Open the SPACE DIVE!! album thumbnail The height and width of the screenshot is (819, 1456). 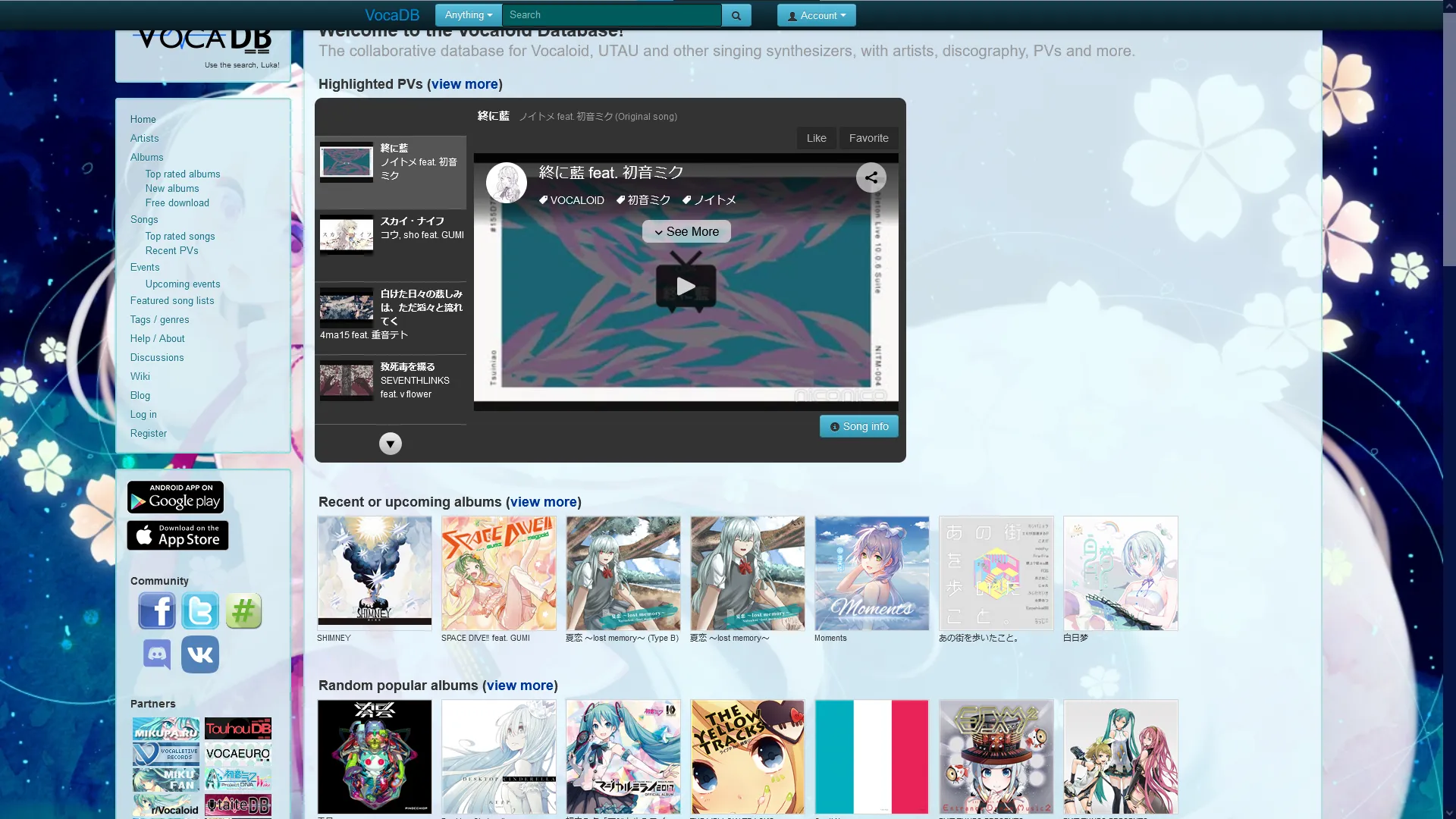pyautogui.click(x=498, y=573)
